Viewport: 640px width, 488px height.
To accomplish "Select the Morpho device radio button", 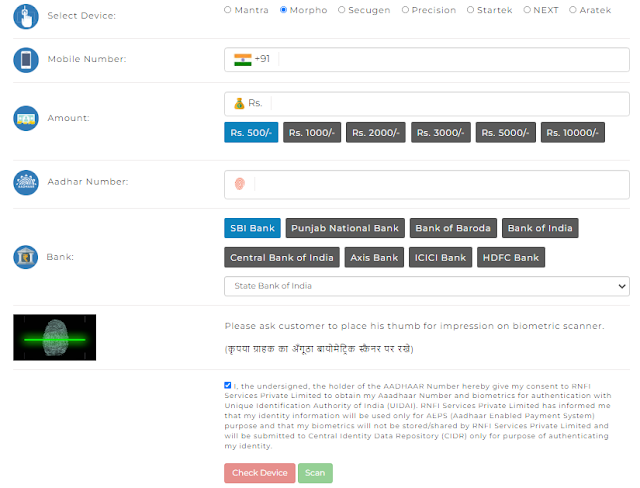I will pos(283,10).
